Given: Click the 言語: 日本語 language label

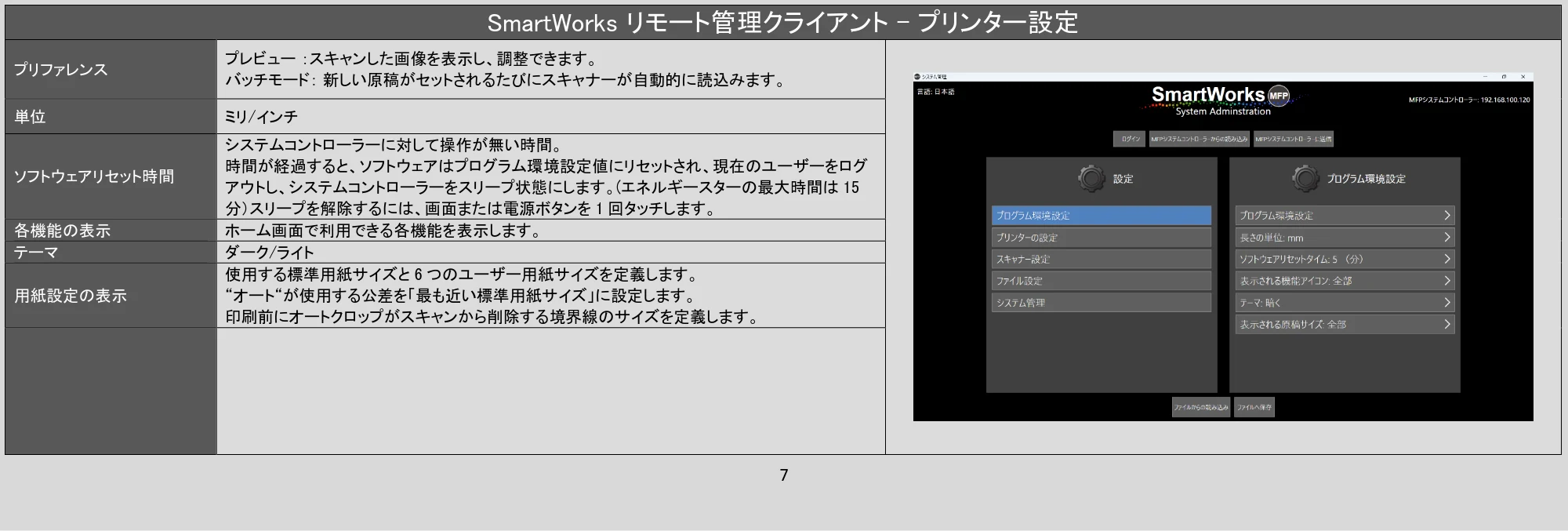Looking at the screenshot, I should pyautogui.click(x=936, y=92).
